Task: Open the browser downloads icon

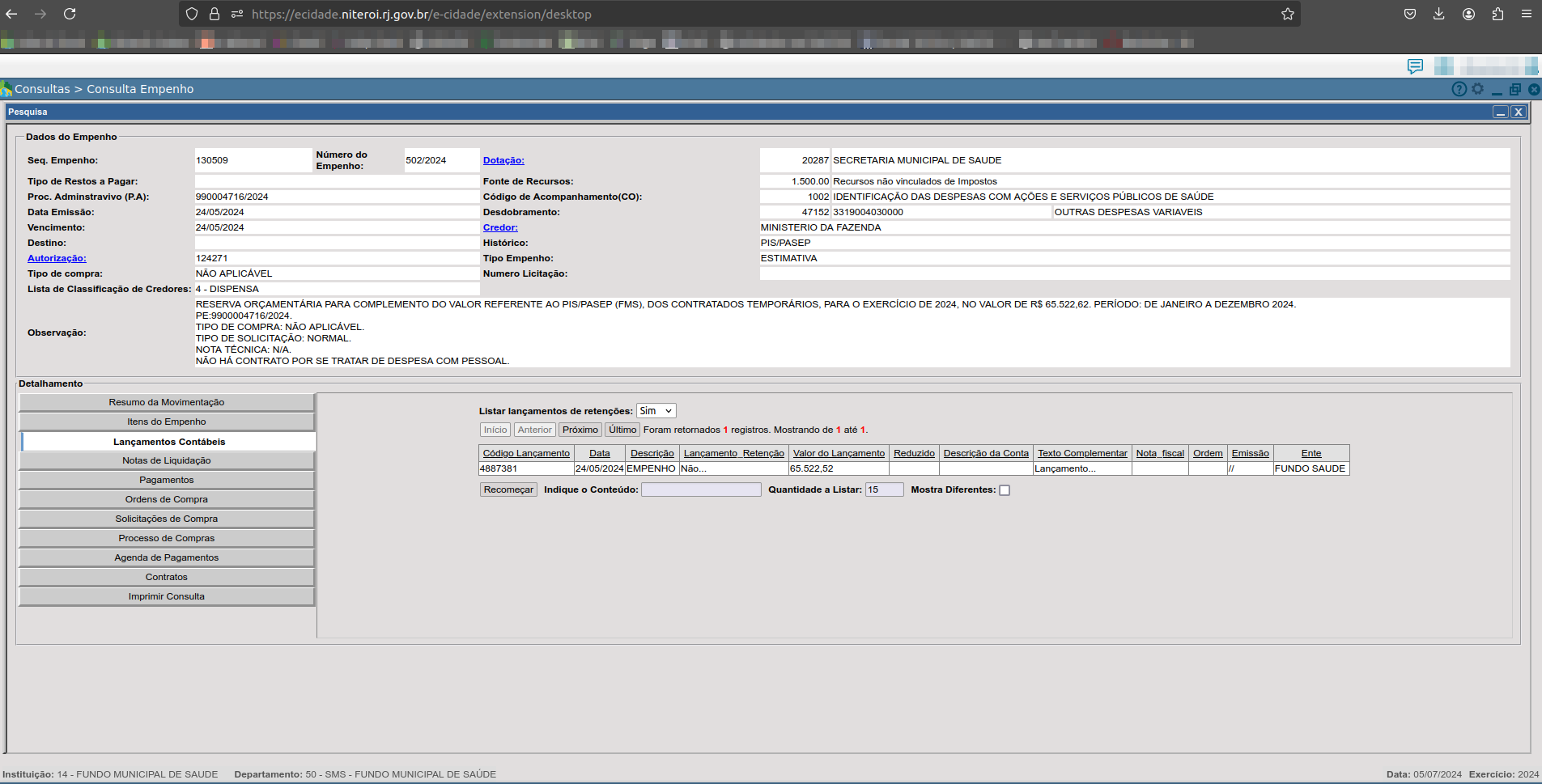Action: 1438,14
